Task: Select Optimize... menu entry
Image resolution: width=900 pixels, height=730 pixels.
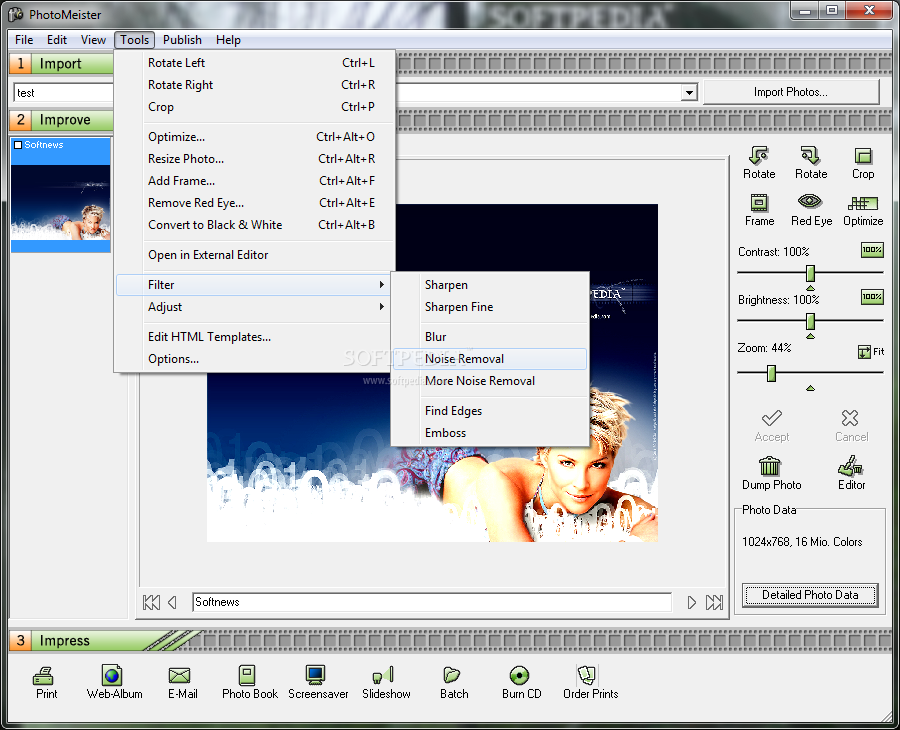Action: [253, 137]
